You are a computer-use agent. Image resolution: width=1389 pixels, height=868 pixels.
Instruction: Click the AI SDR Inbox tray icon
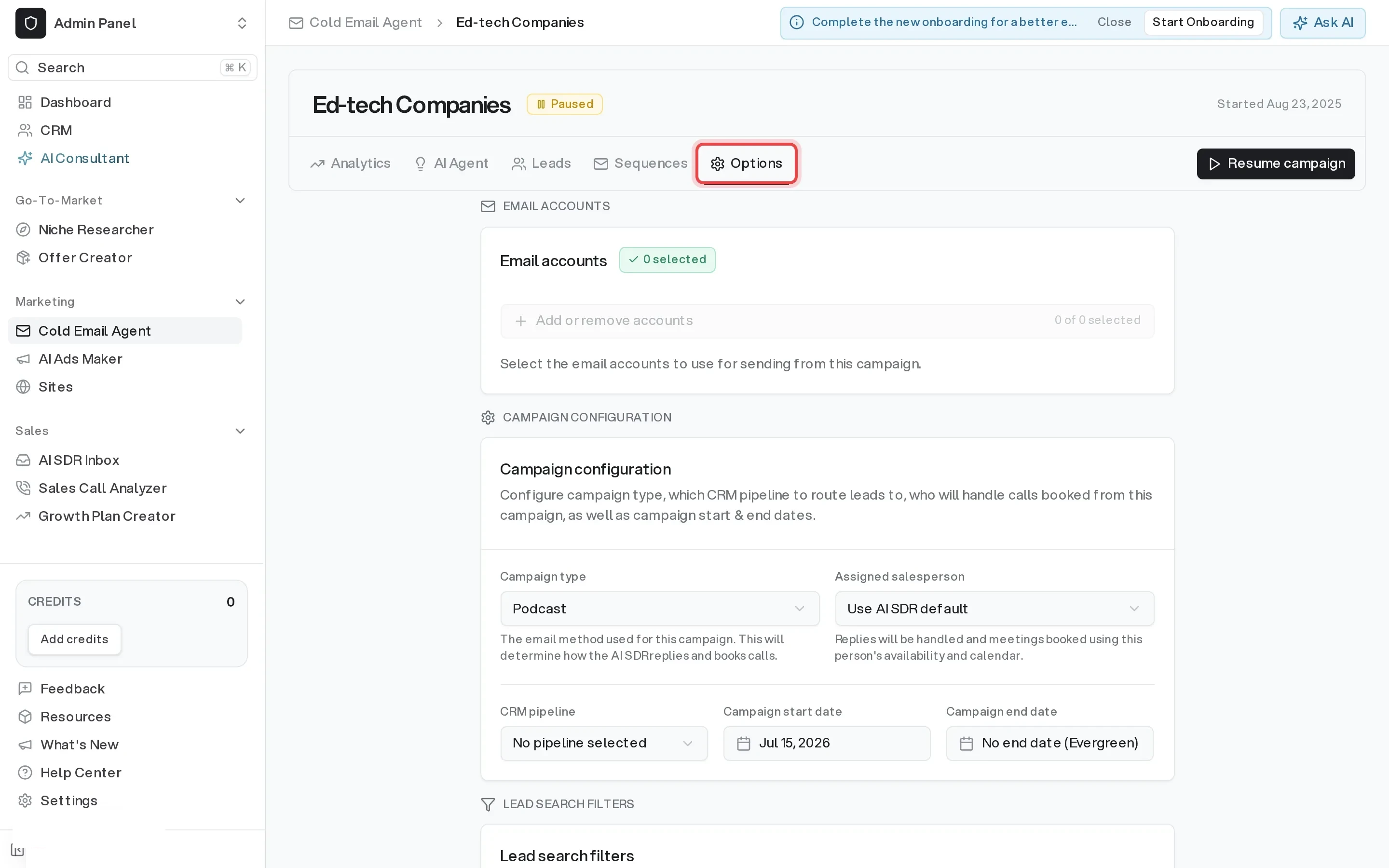[23, 461]
